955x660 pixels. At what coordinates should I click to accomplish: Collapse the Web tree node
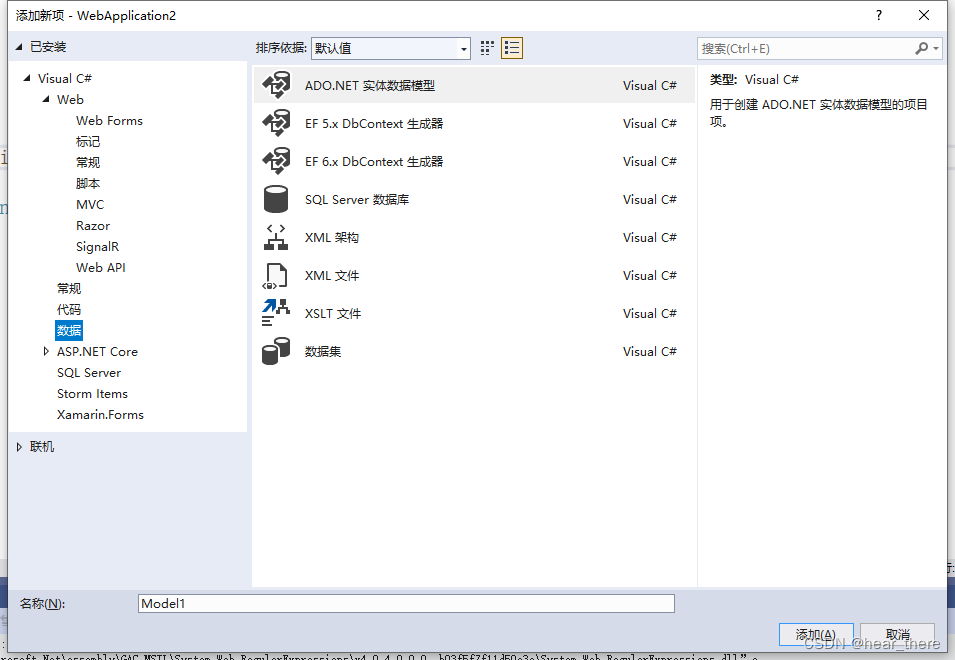click(x=46, y=99)
